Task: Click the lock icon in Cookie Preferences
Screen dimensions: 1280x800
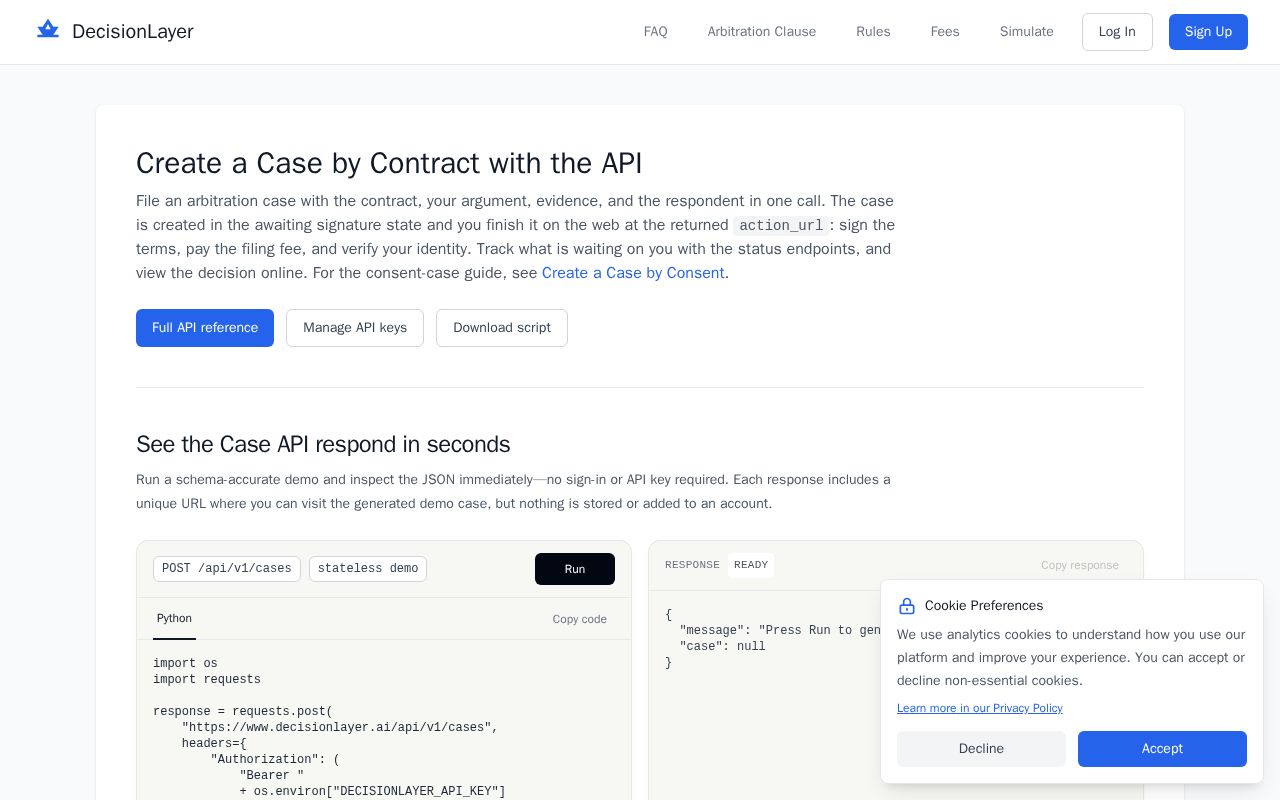Action: (907, 606)
